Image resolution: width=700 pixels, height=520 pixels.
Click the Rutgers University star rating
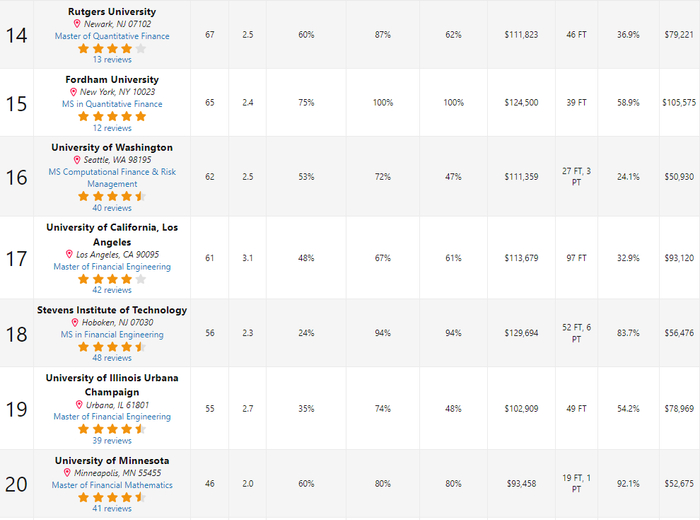112,48
